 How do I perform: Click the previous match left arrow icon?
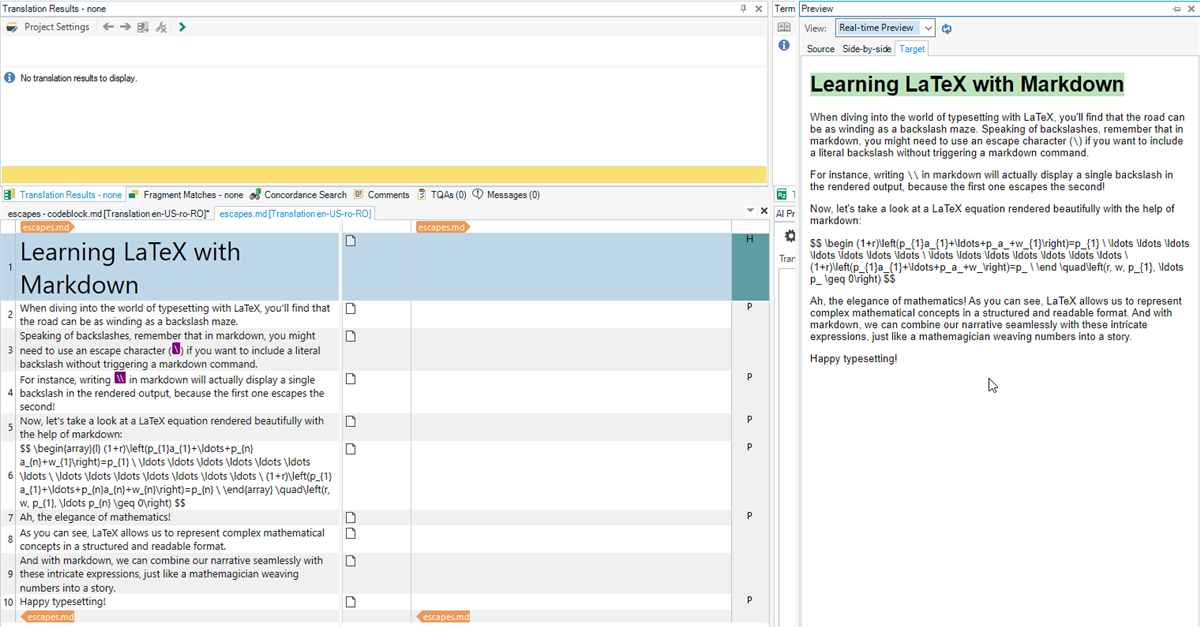pos(108,27)
